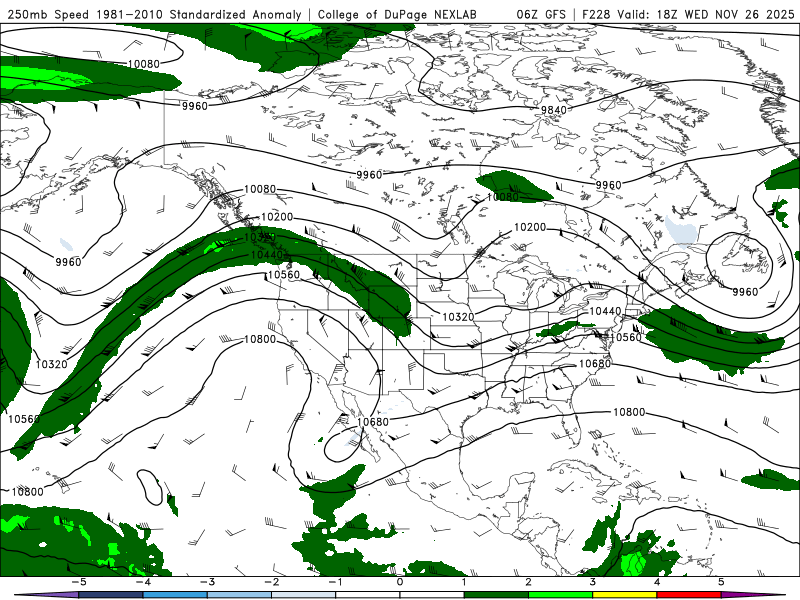Select the light blue -3-to--2 colorbar segment
Image resolution: width=800 pixels, height=600 pixels.
click(x=239, y=595)
